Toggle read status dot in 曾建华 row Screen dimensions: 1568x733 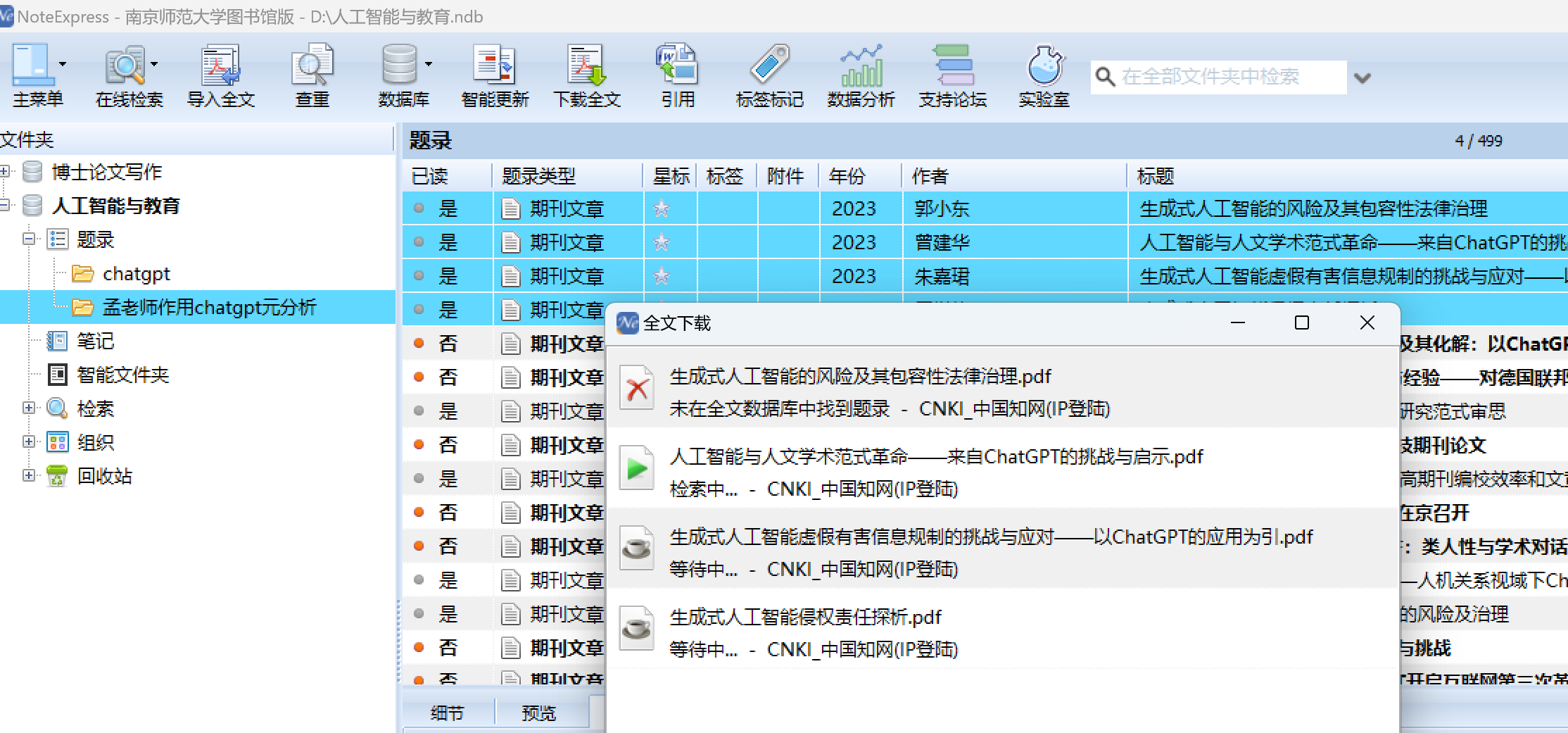click(x=419, y=242)
